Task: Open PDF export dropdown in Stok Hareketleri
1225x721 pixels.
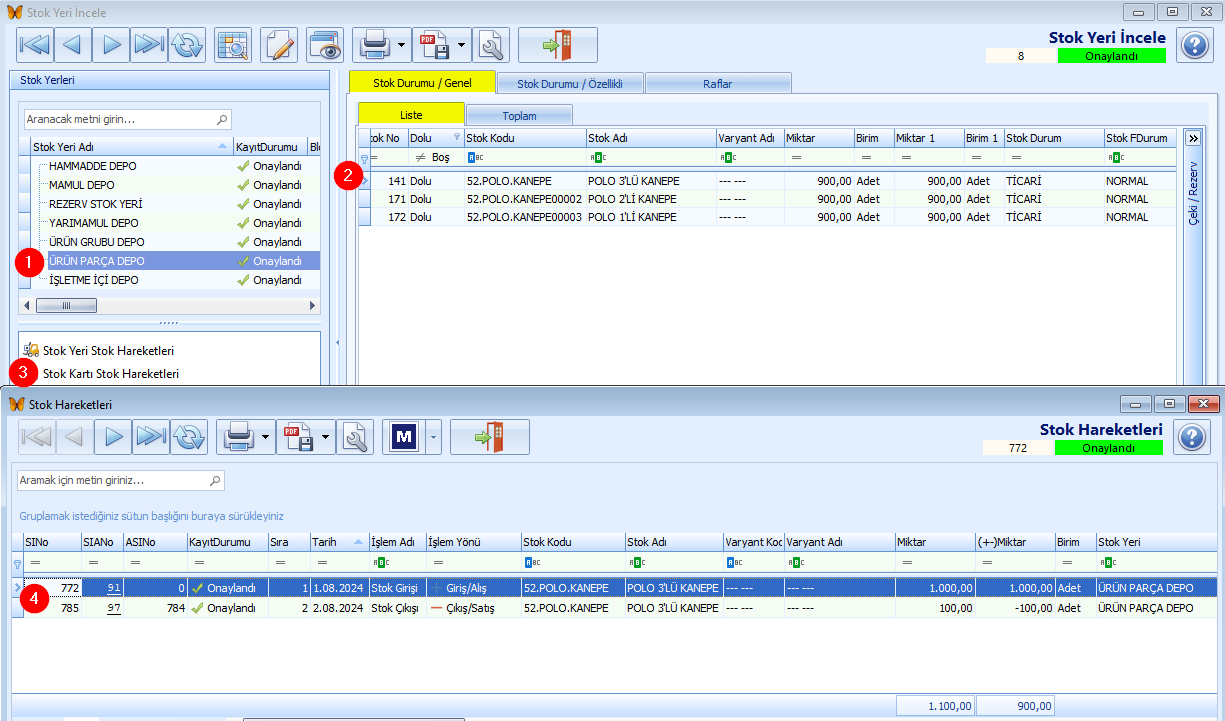Action: pyautogui.click(x=324, y=437)
